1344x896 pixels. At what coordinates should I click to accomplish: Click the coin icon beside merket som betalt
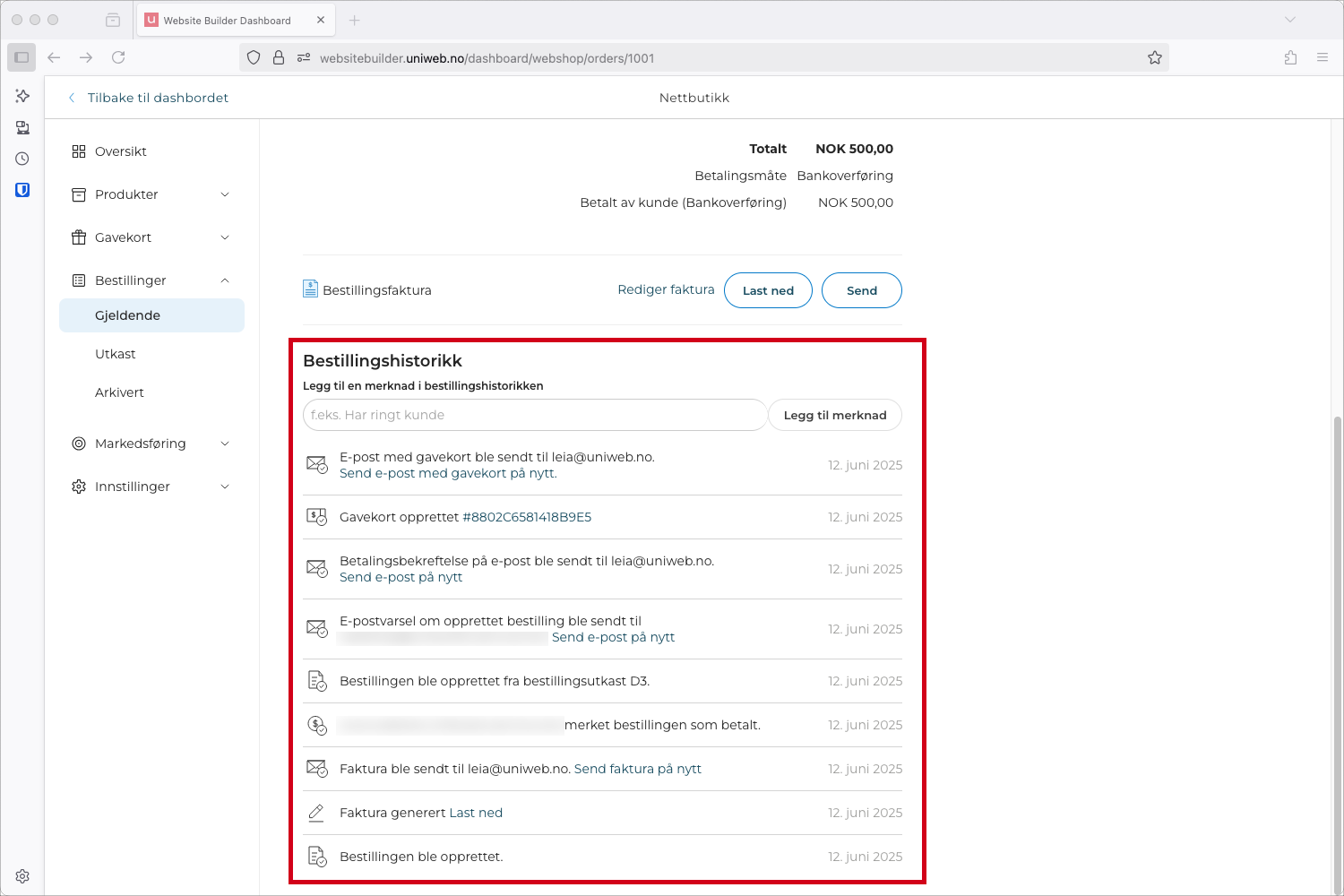point(317,725)
